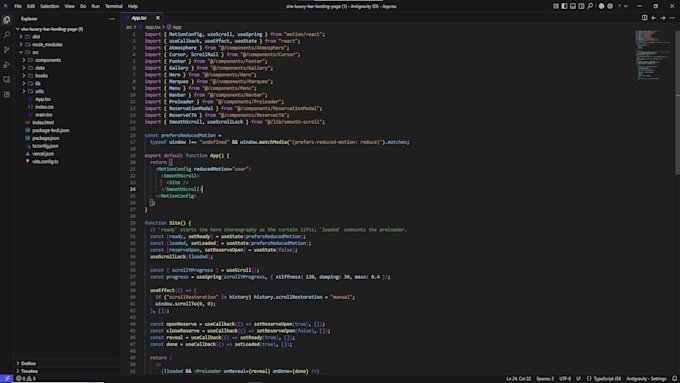Toggle the bottom panel visibility
The image size is (680, 383).
tap(573, 6)
